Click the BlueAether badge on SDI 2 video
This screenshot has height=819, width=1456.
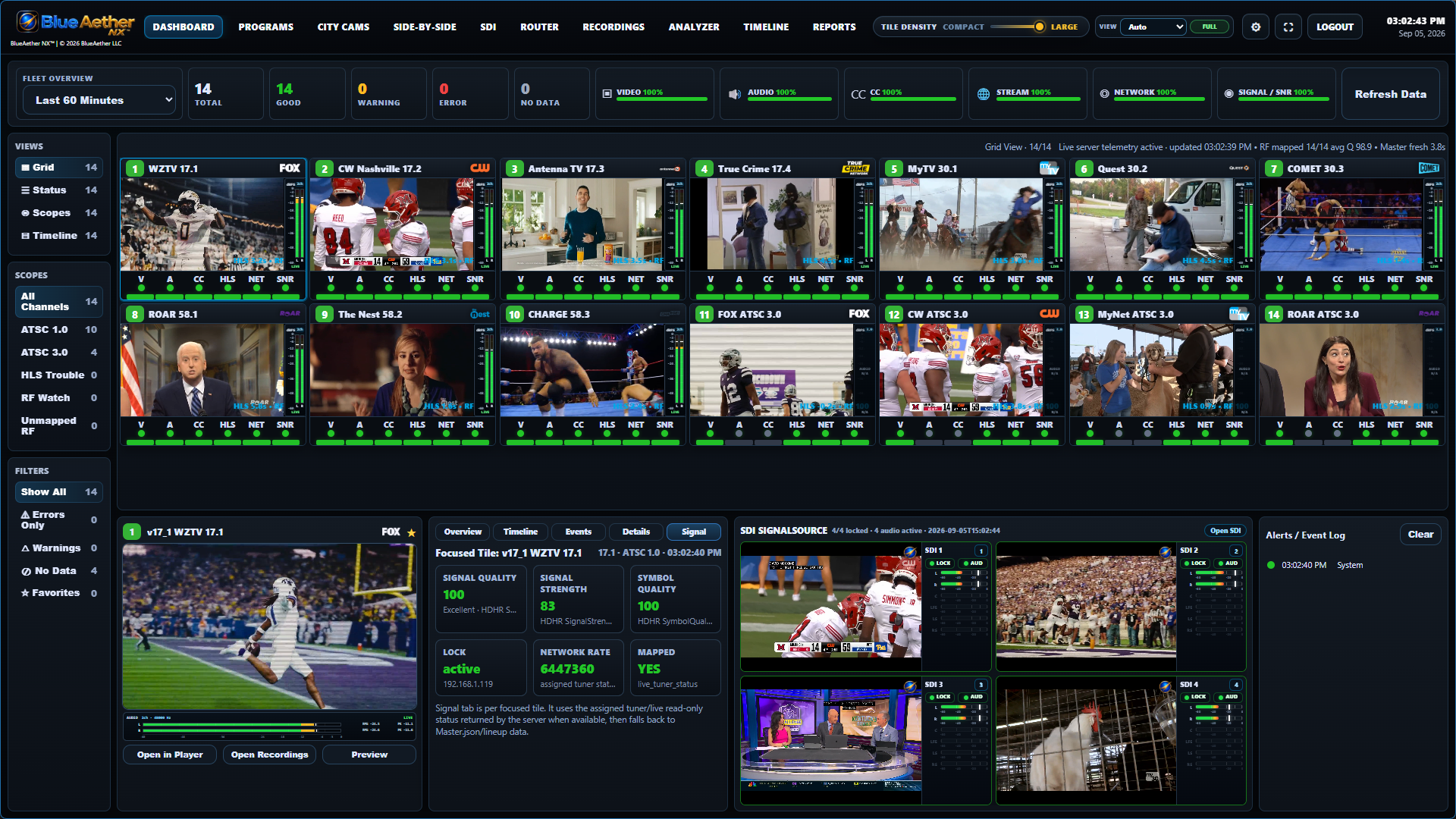[x=1166, y=551]
